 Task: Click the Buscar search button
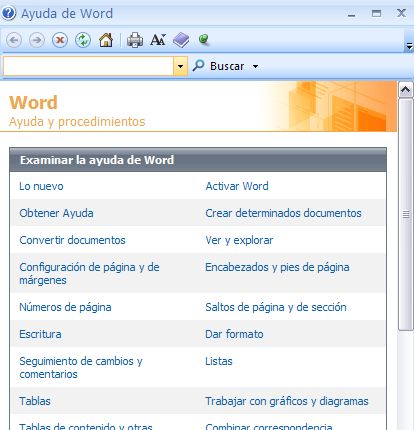219,66
